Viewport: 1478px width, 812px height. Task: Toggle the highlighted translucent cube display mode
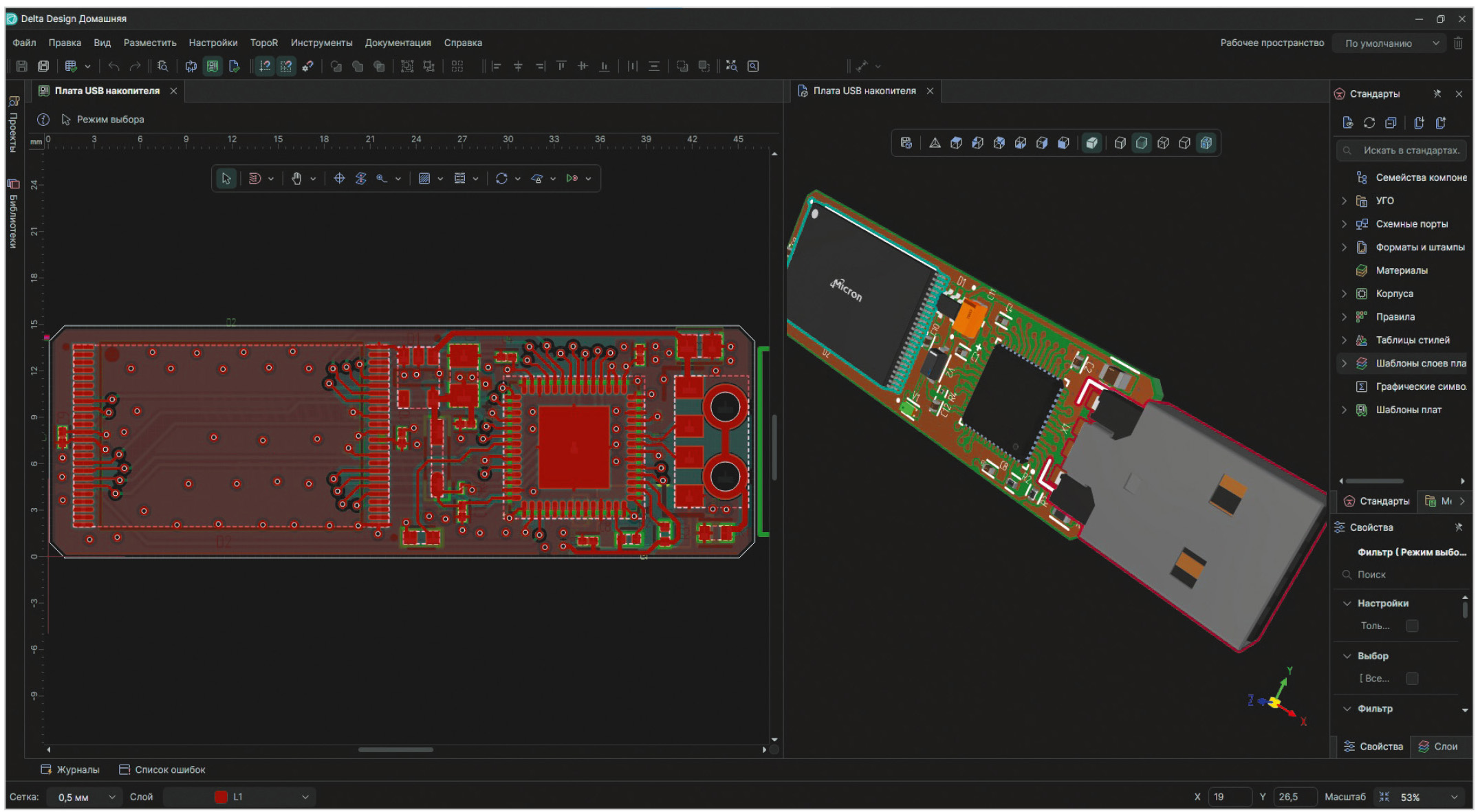(x=1142, y=143)
